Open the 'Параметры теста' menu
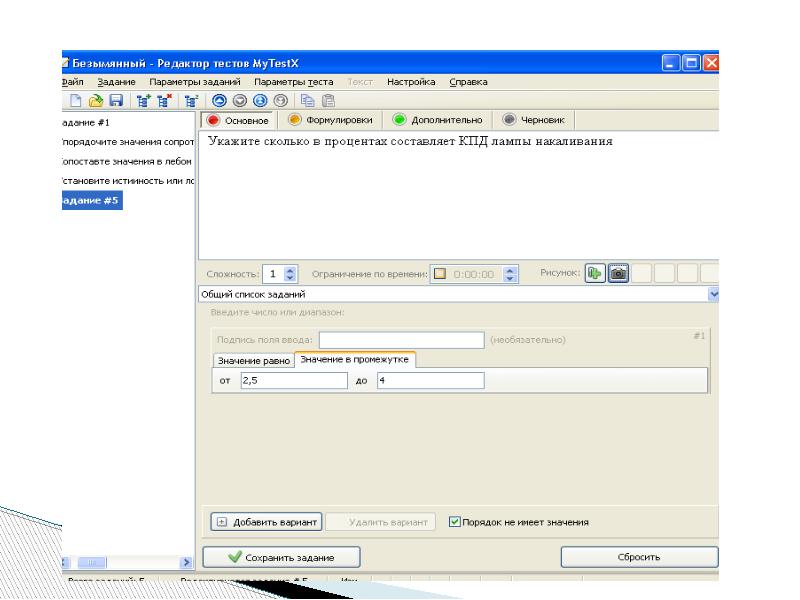 coord(294,80)
